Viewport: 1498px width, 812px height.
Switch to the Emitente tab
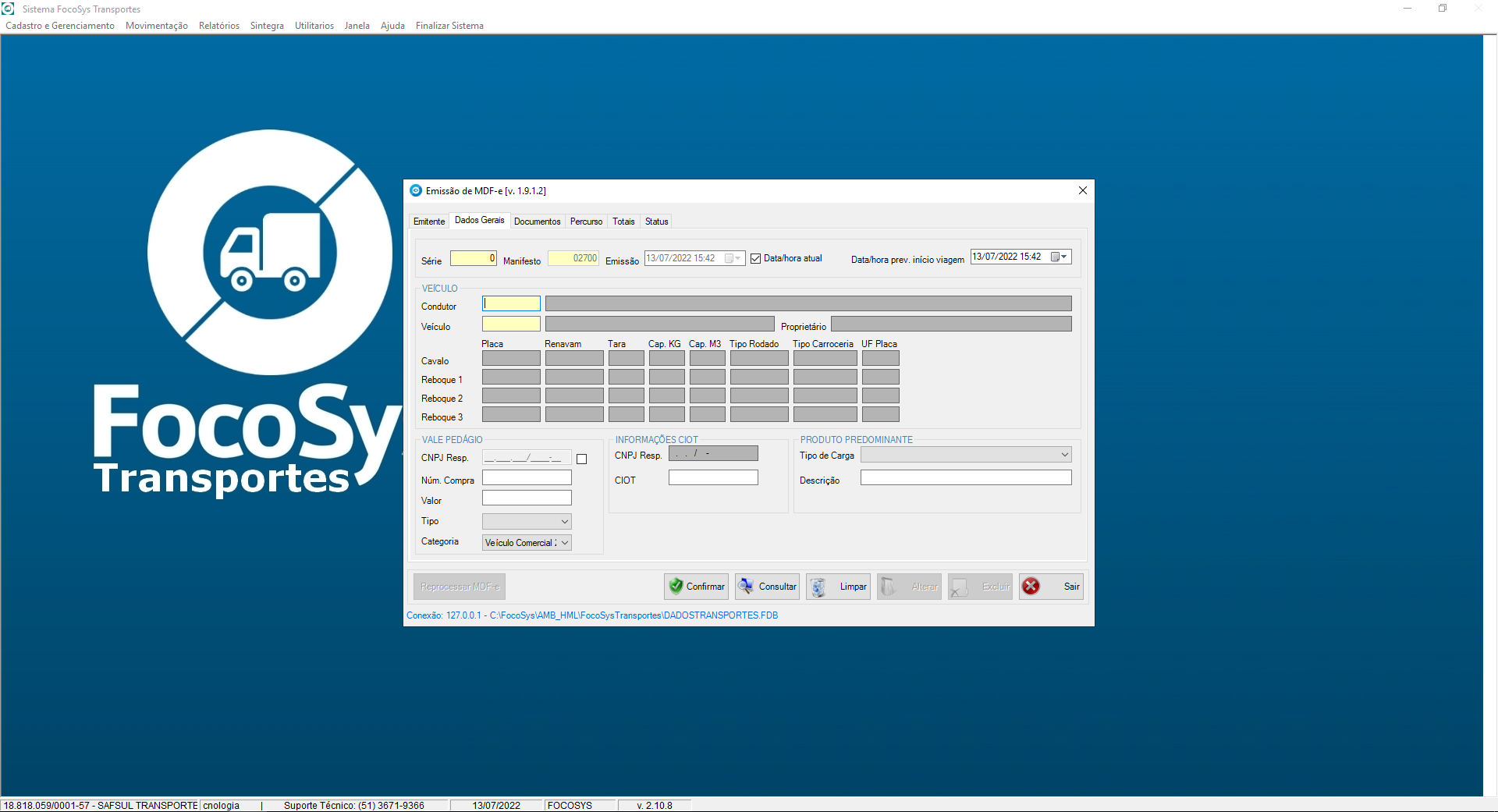point(429,222)
